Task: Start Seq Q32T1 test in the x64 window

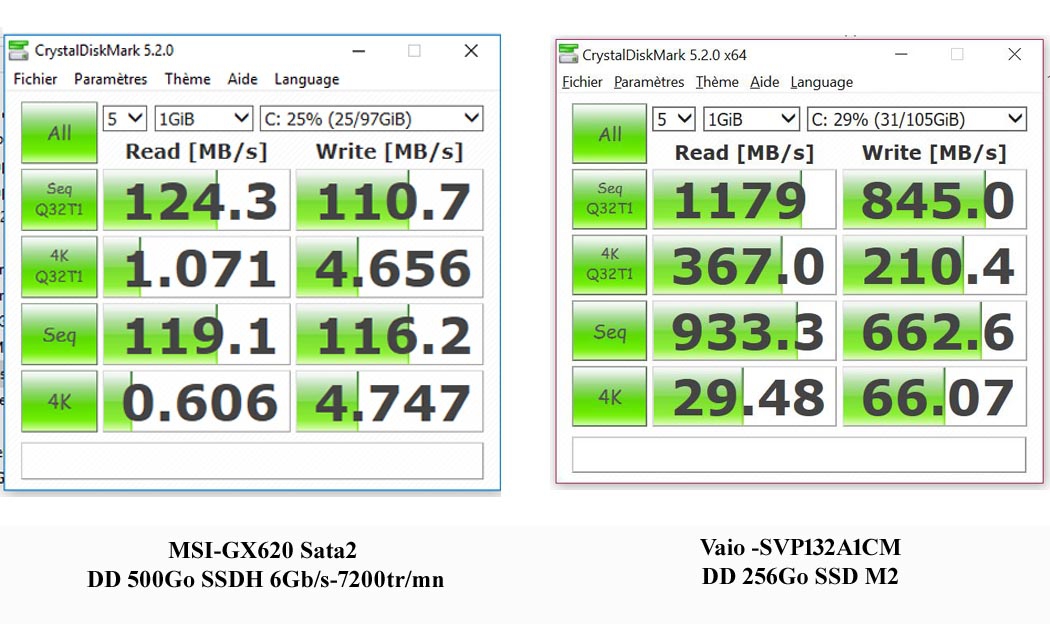Action: click(x=609, y=199)
